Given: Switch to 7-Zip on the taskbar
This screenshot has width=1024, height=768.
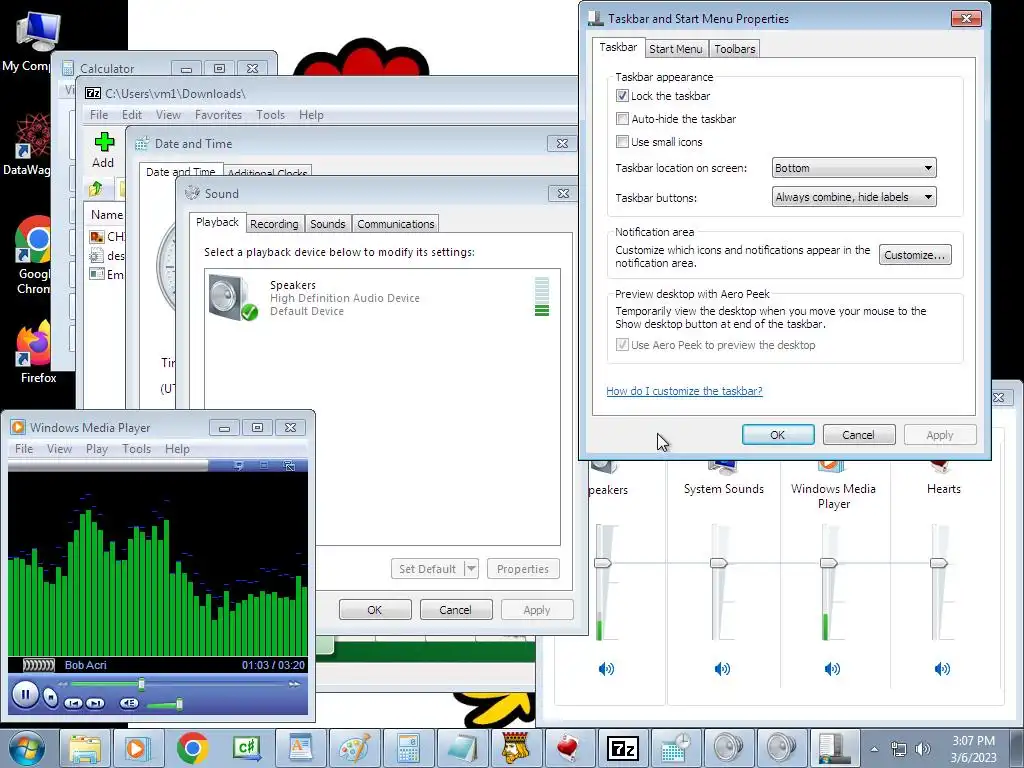Looking at the screenshot, I should 623,748.
